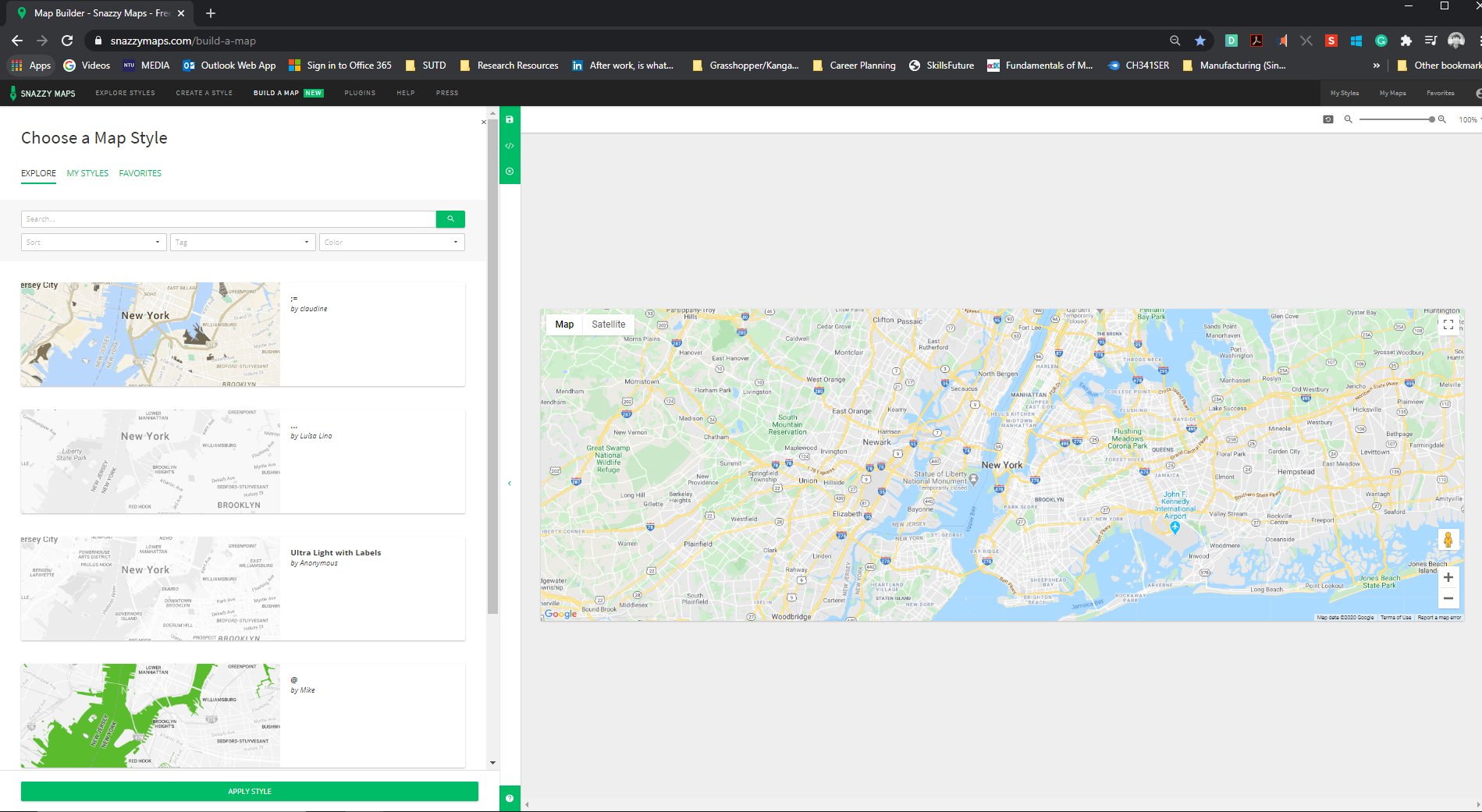Zoom in on the map with plus
This screenshot has width=1482, height=812.
[1448, 577]
